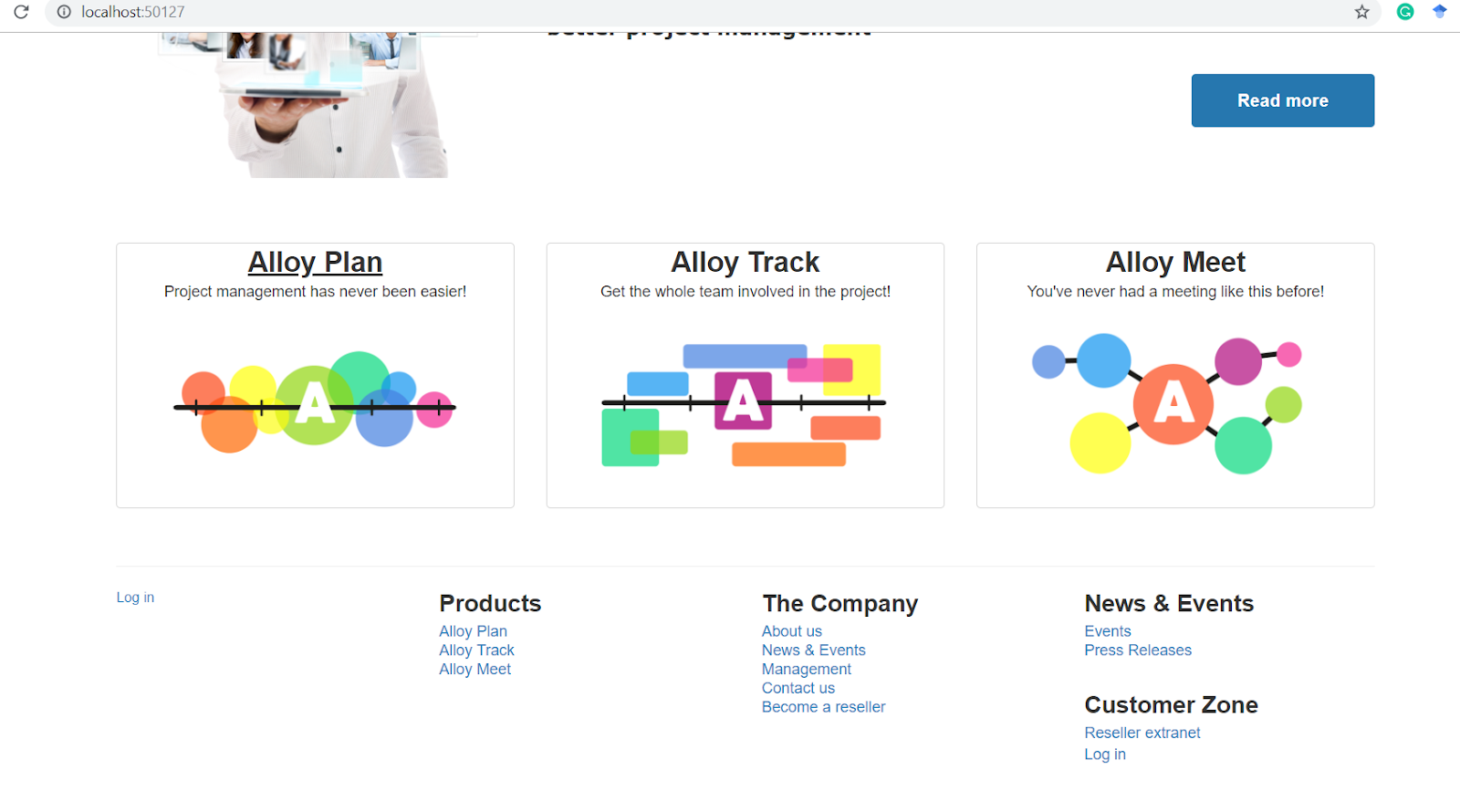Click the site information icon in address bar
This screenshot has width=1460, height=812.
[64, 12]
